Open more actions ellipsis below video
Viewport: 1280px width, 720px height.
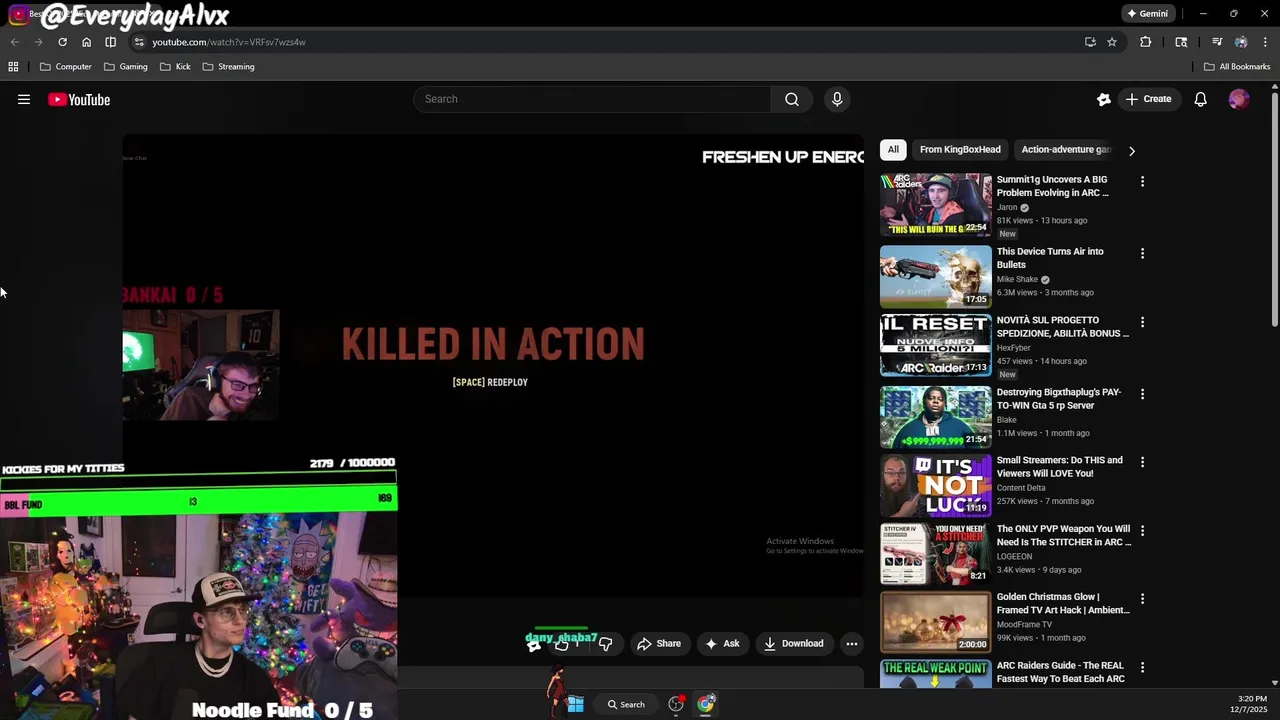pos(851,644)
